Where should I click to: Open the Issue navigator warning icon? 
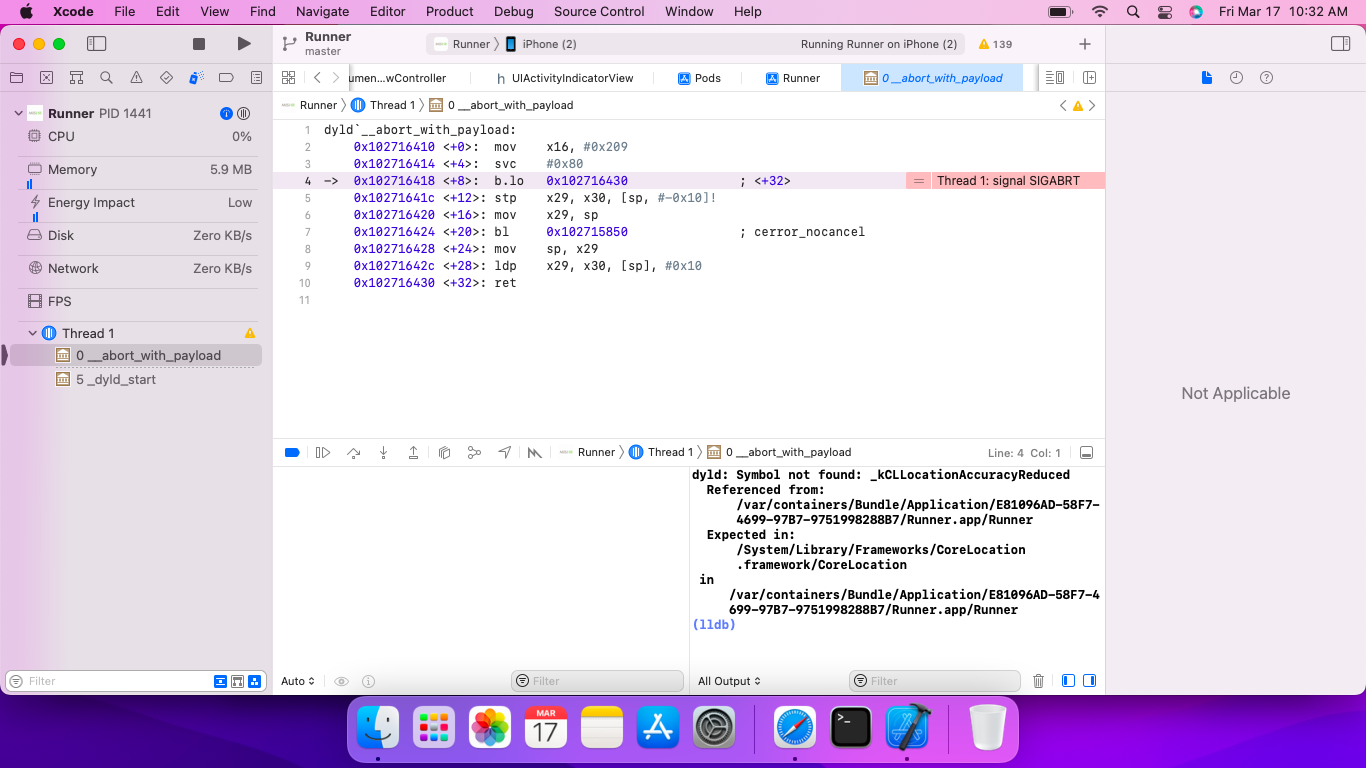coord(136,78)
